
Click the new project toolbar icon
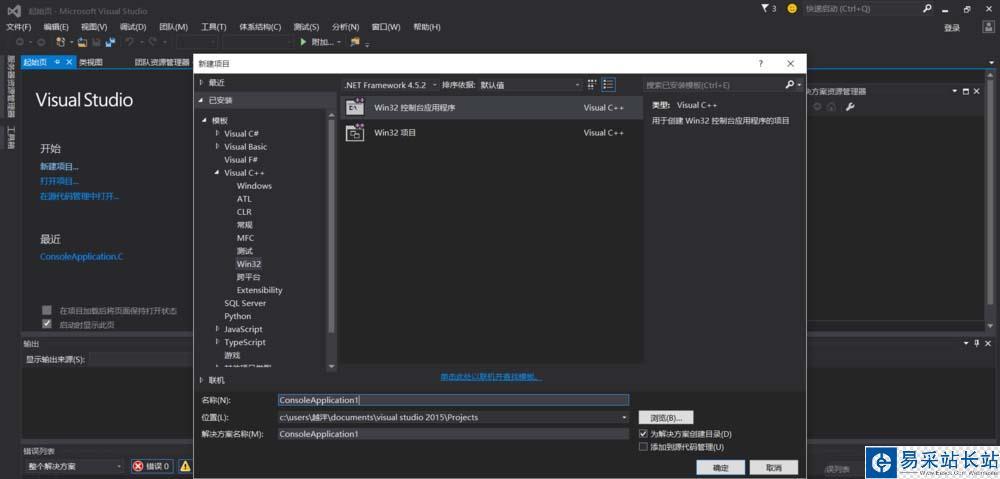coord(61,42)
